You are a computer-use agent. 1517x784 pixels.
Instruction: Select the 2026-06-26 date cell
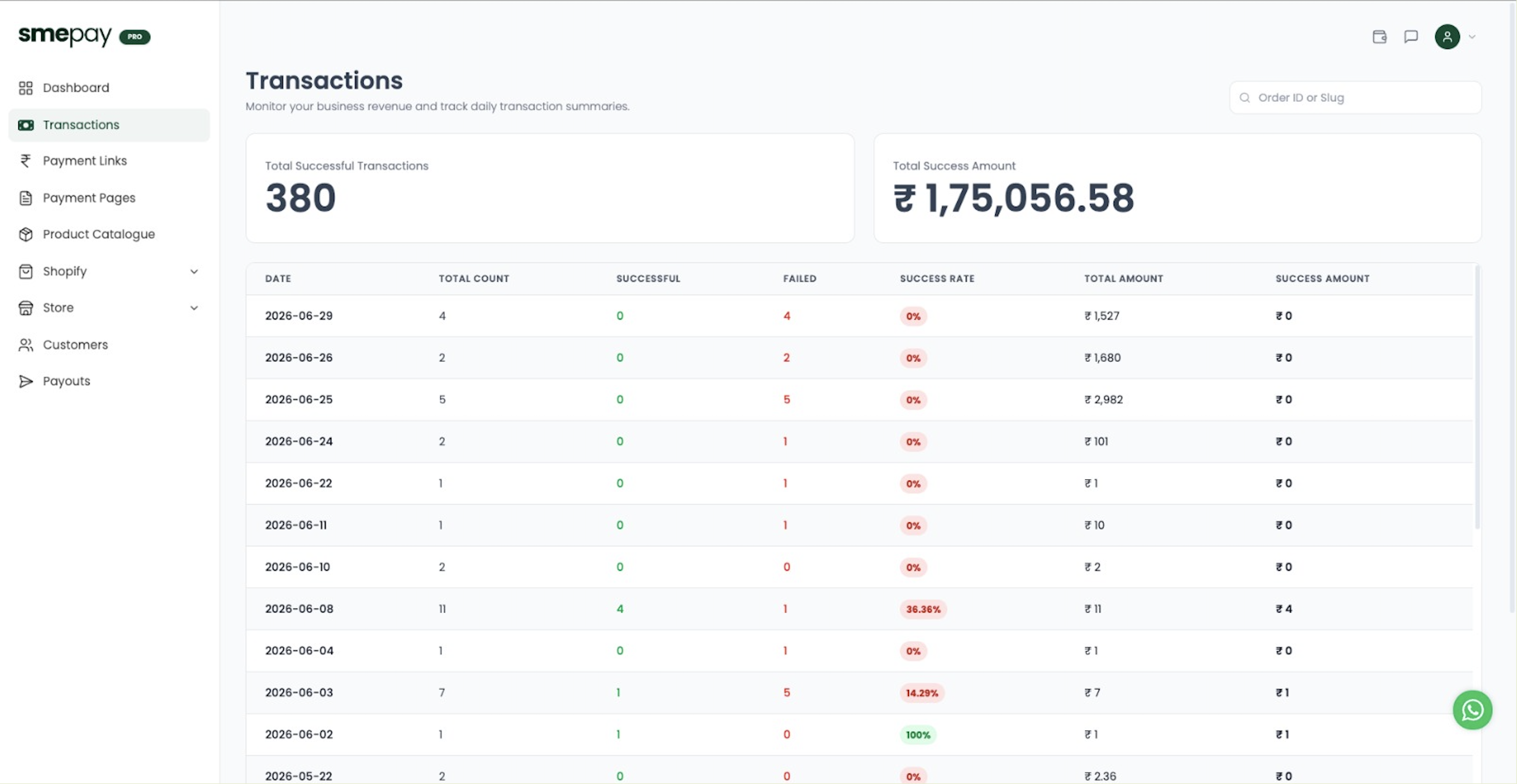(299, 358)
